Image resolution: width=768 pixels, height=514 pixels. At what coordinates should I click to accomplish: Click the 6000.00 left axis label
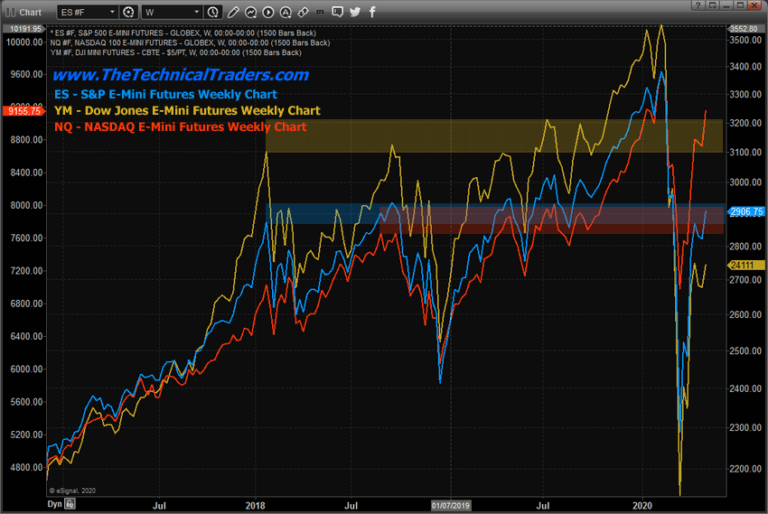coord(26,369)
